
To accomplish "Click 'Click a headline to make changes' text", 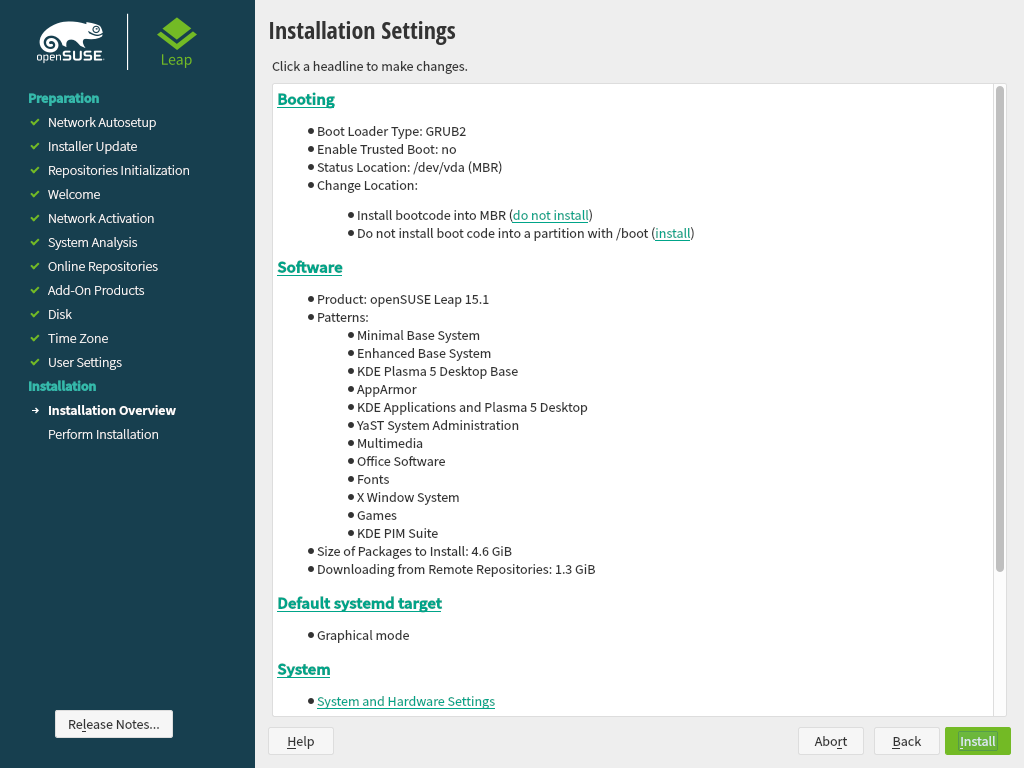I will coord(370,67).
